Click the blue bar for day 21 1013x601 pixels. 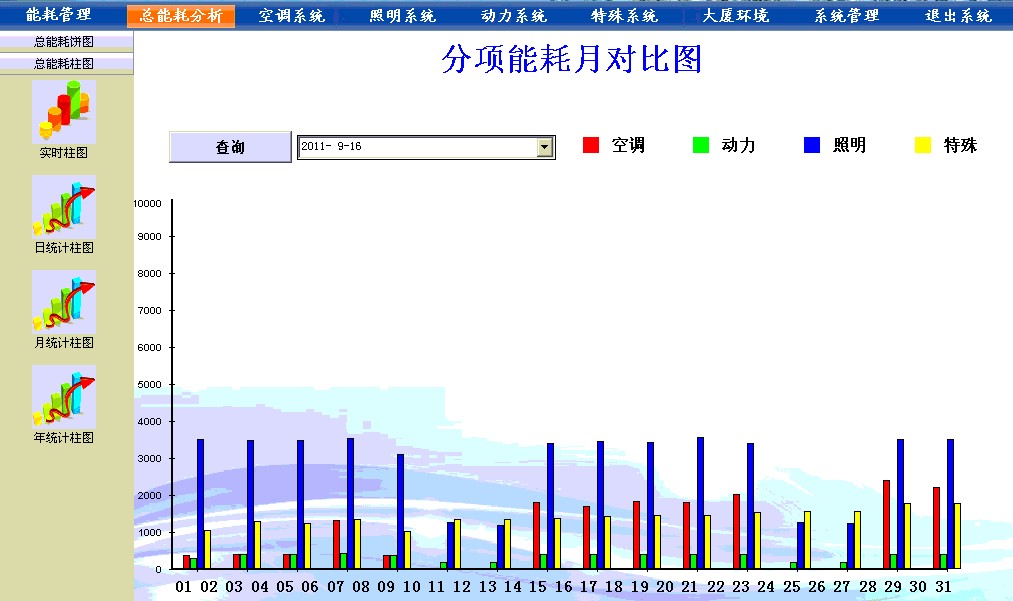tap(700, 503)
